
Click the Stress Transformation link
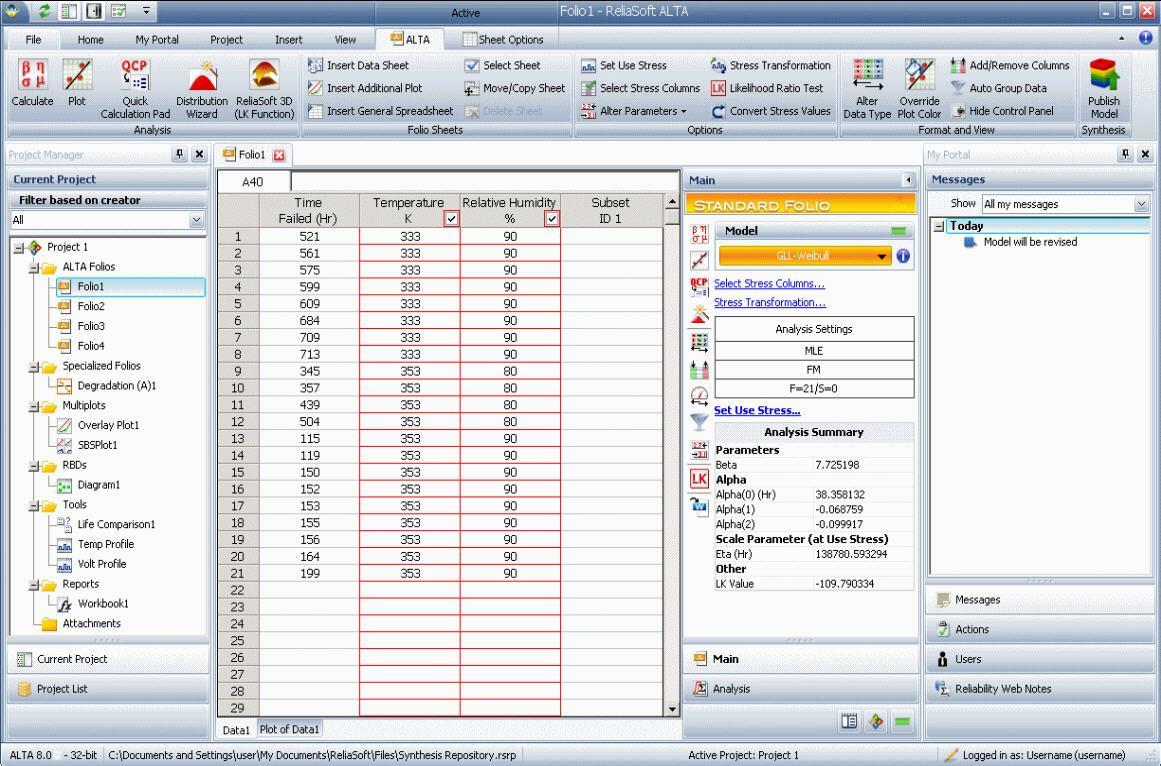pos(770,303)
